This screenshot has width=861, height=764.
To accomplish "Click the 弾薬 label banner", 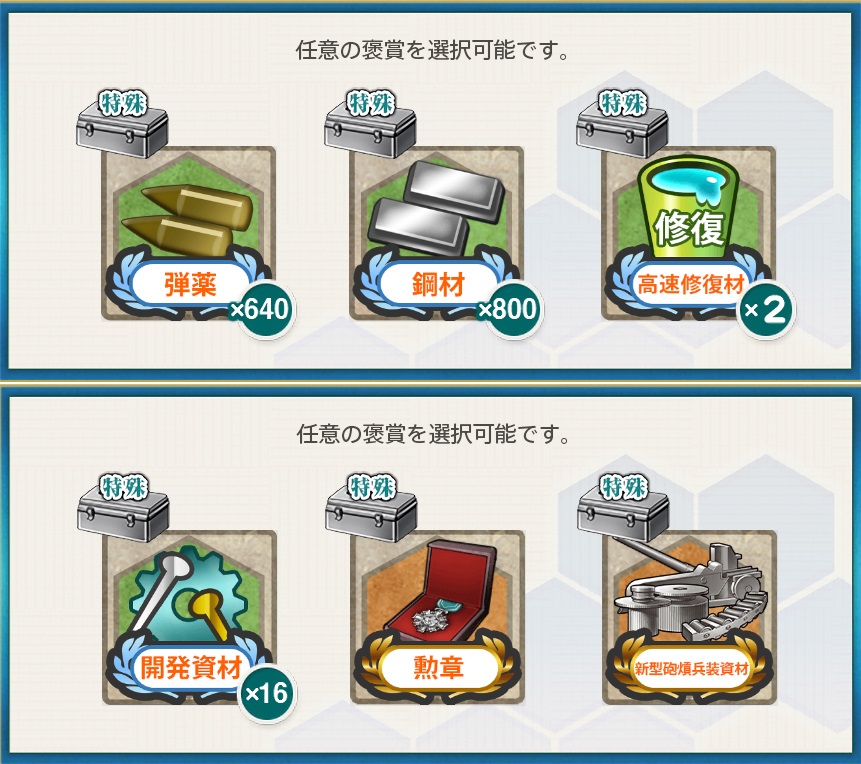I will click(x=190, y=285).
